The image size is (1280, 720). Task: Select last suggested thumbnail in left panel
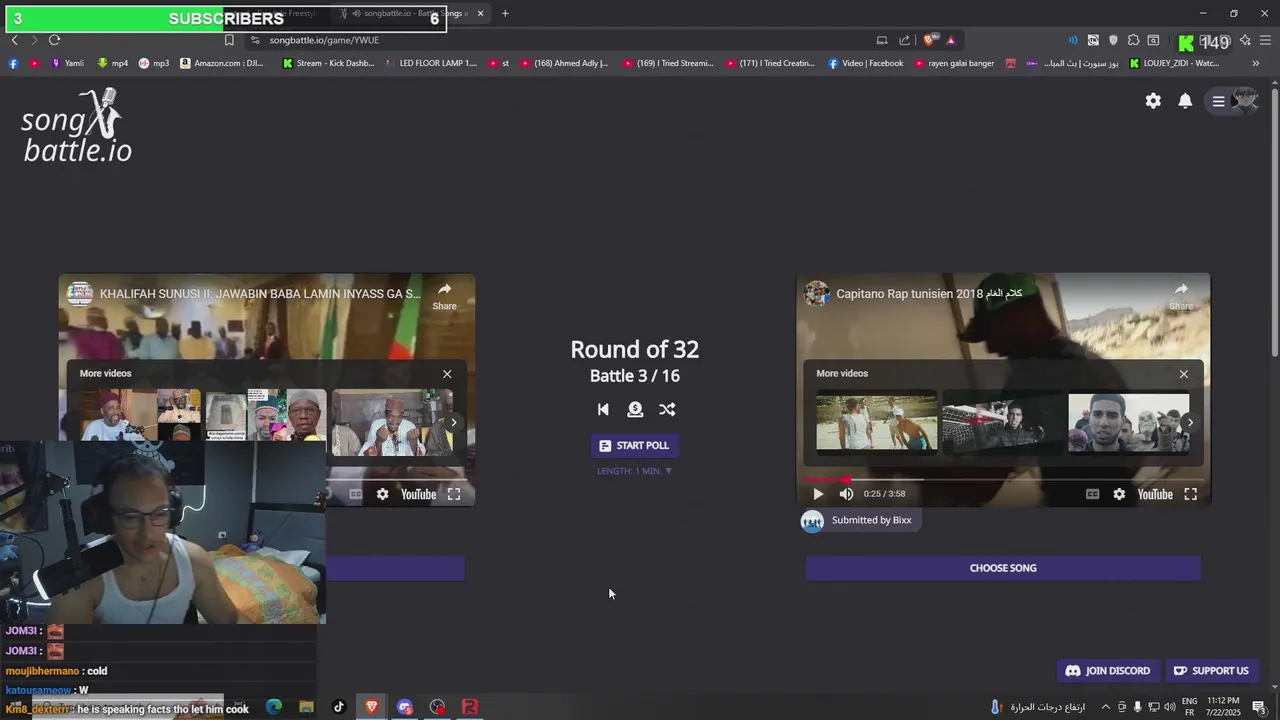point(392,423)
